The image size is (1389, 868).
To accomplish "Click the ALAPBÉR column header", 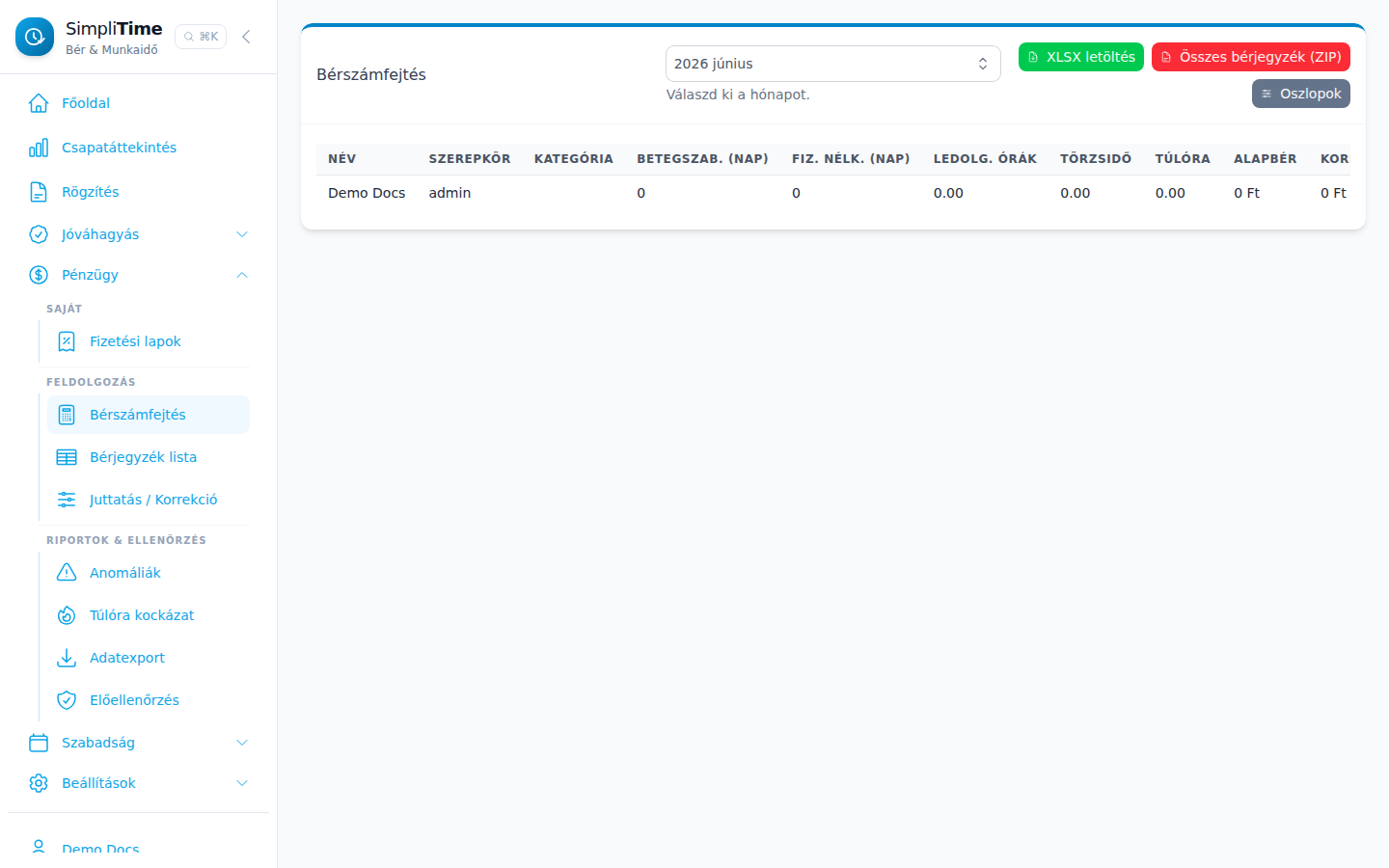I will 1266,159.
